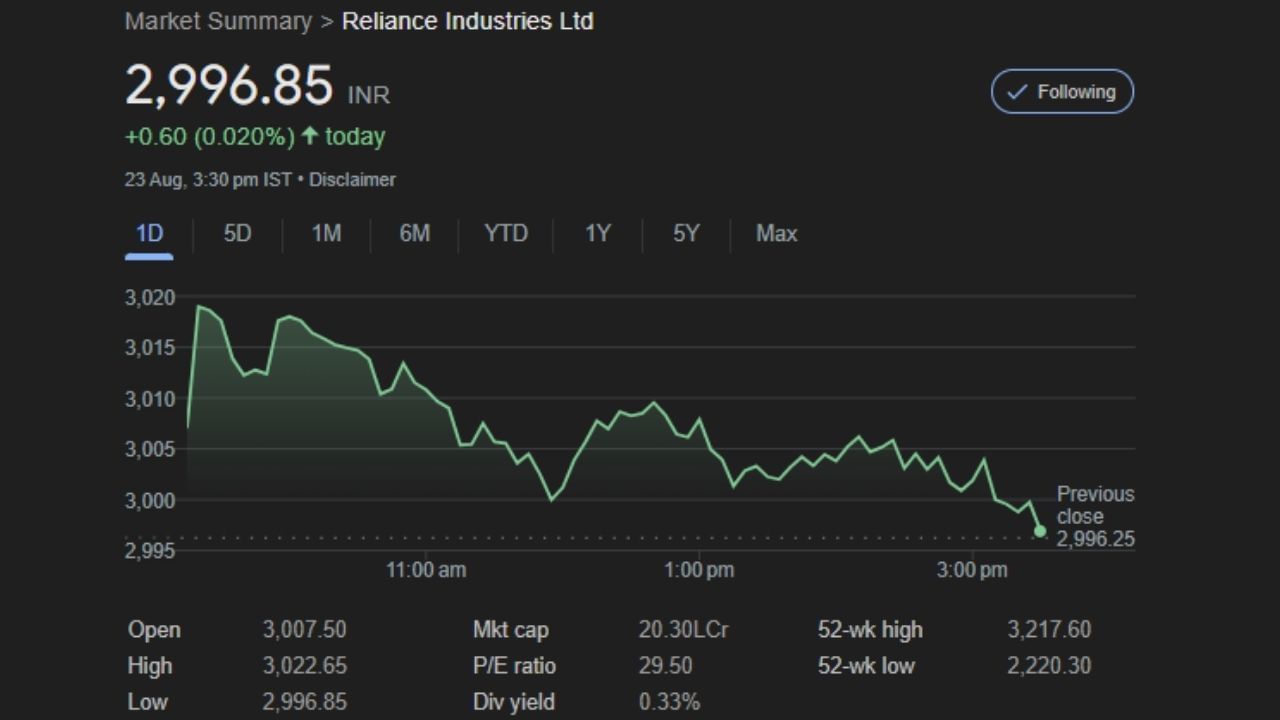Switch to the 1M range tab
The height and width of the screenshot is (720, 1280).
(x=326, y=234)
